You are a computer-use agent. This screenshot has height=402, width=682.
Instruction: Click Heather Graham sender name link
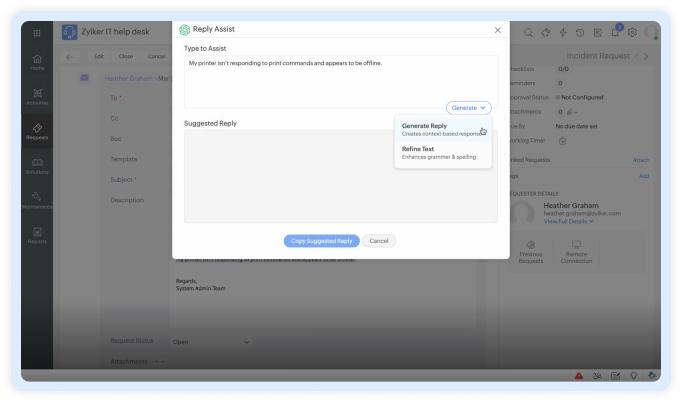pos(129,79)
